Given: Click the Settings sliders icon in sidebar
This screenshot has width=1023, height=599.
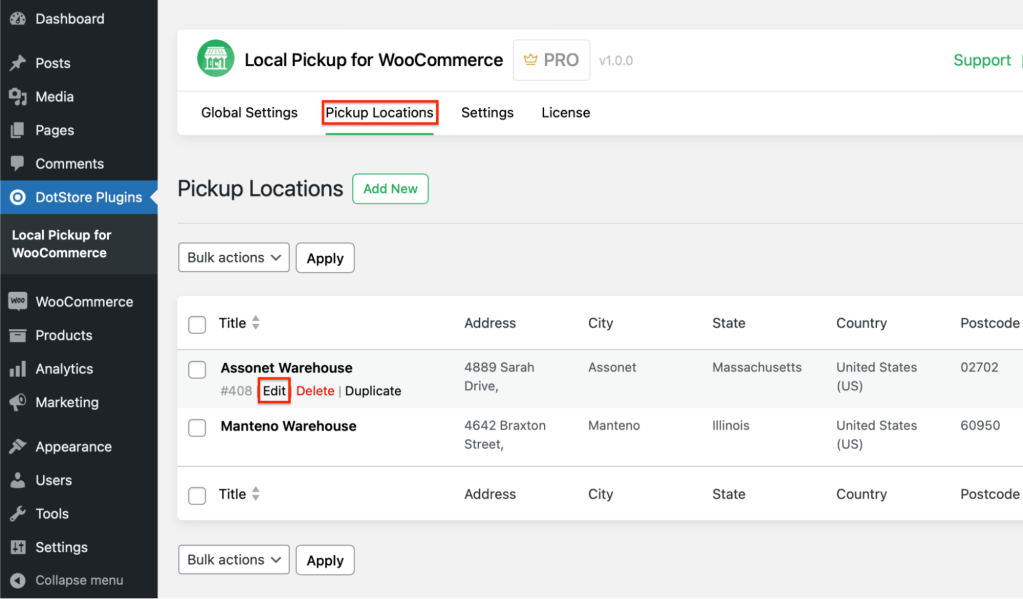Looking at the screenshot, I should pyautogui.click(x=18, y=547).
